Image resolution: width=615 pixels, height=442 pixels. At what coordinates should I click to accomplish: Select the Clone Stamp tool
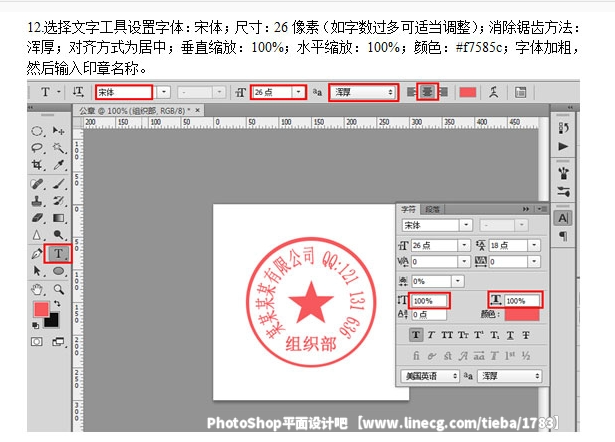coord(37,201)
